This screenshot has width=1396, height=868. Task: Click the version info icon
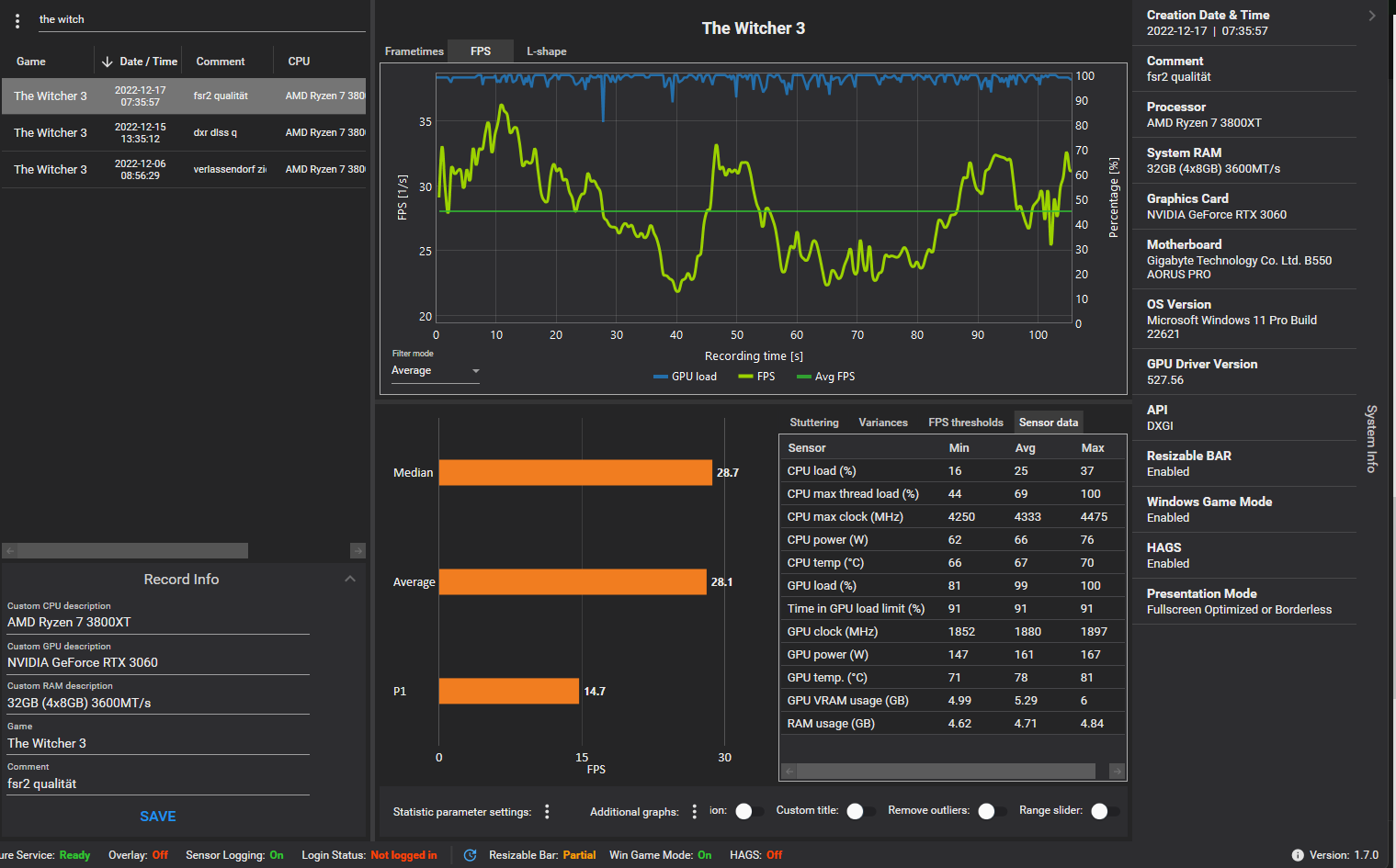coord(1298,855)
